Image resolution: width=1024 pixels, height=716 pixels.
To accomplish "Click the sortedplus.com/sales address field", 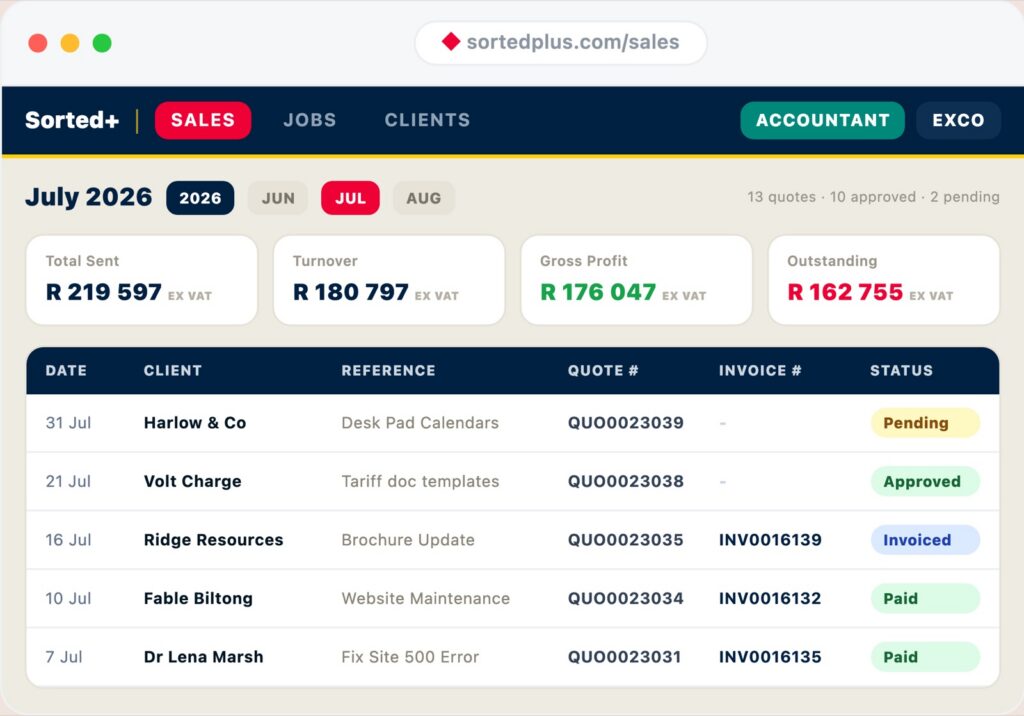I will coord(561,42).
